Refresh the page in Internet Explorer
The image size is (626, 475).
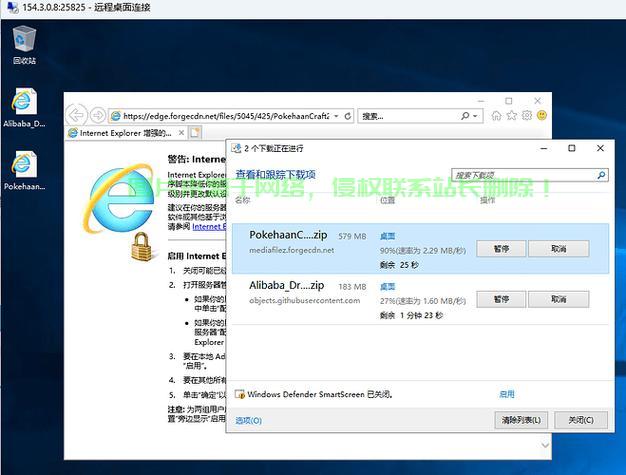[x=348, y=116]
